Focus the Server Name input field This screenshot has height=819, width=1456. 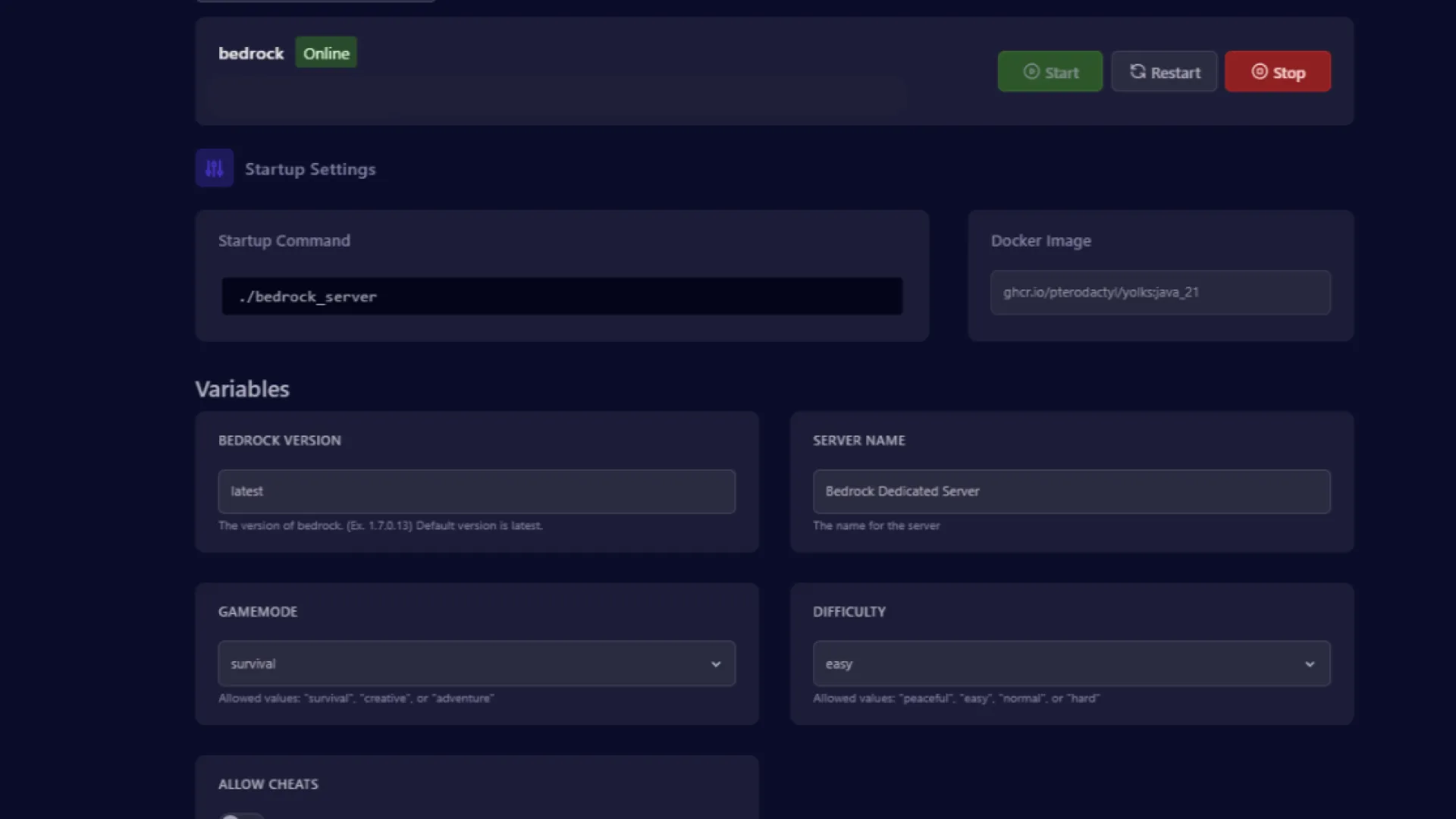coord(1071,491)
